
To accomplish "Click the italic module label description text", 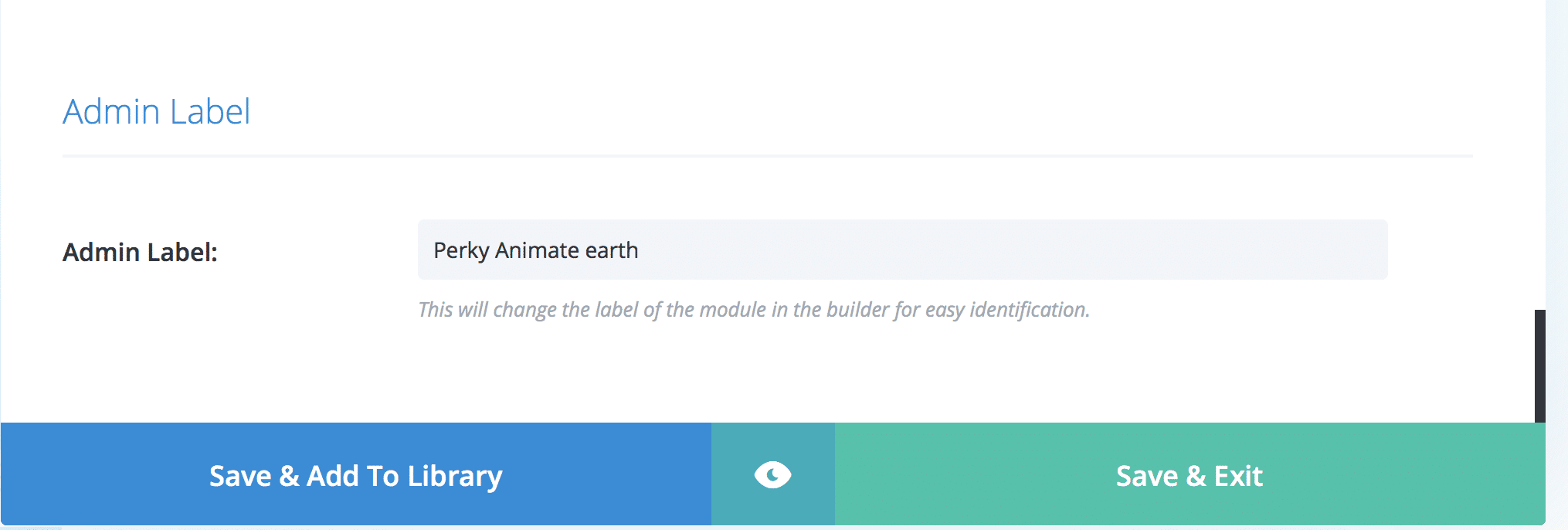I will tap(754, 310).
